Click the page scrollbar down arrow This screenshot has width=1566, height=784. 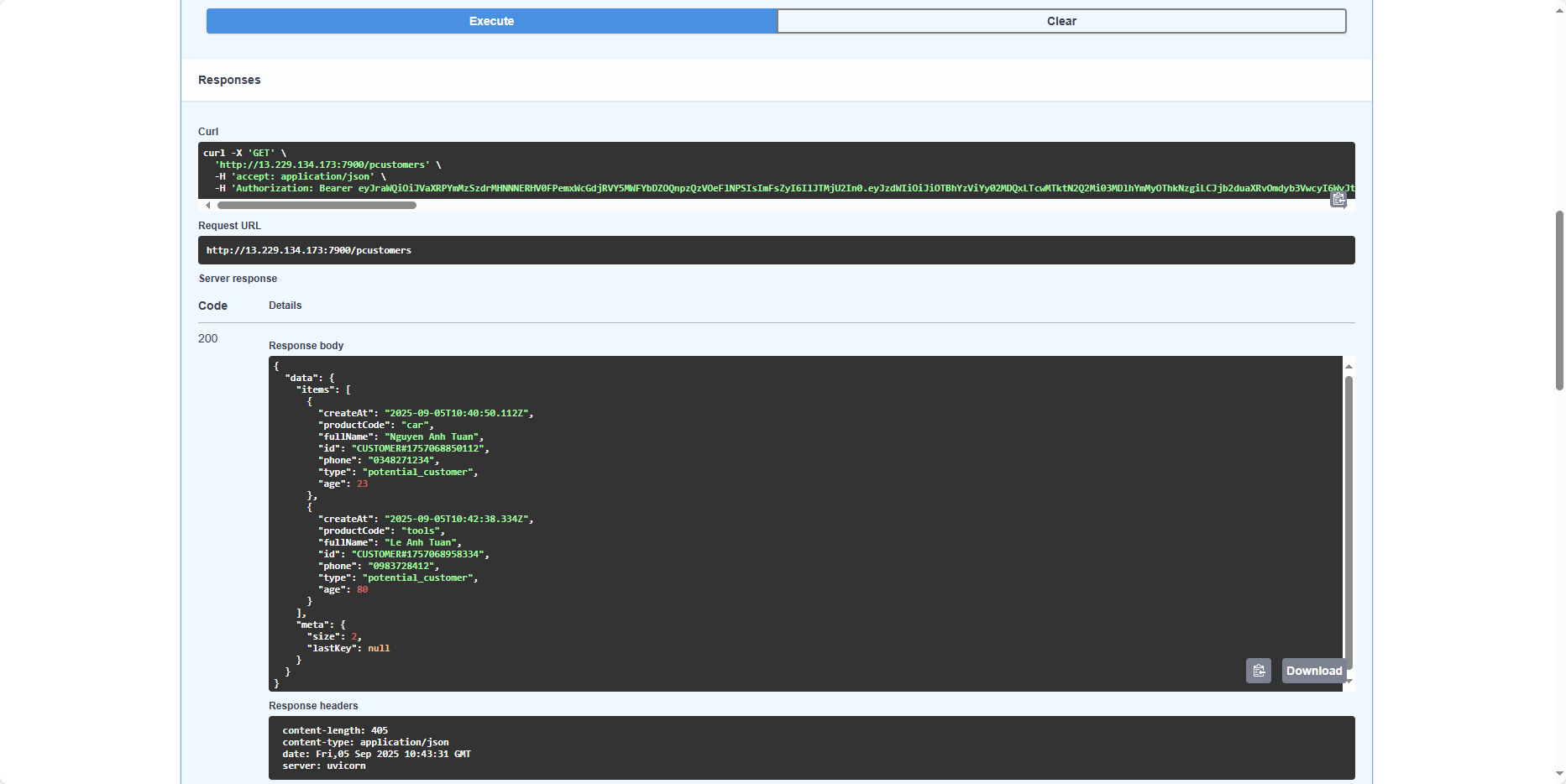pos(1559,774)
